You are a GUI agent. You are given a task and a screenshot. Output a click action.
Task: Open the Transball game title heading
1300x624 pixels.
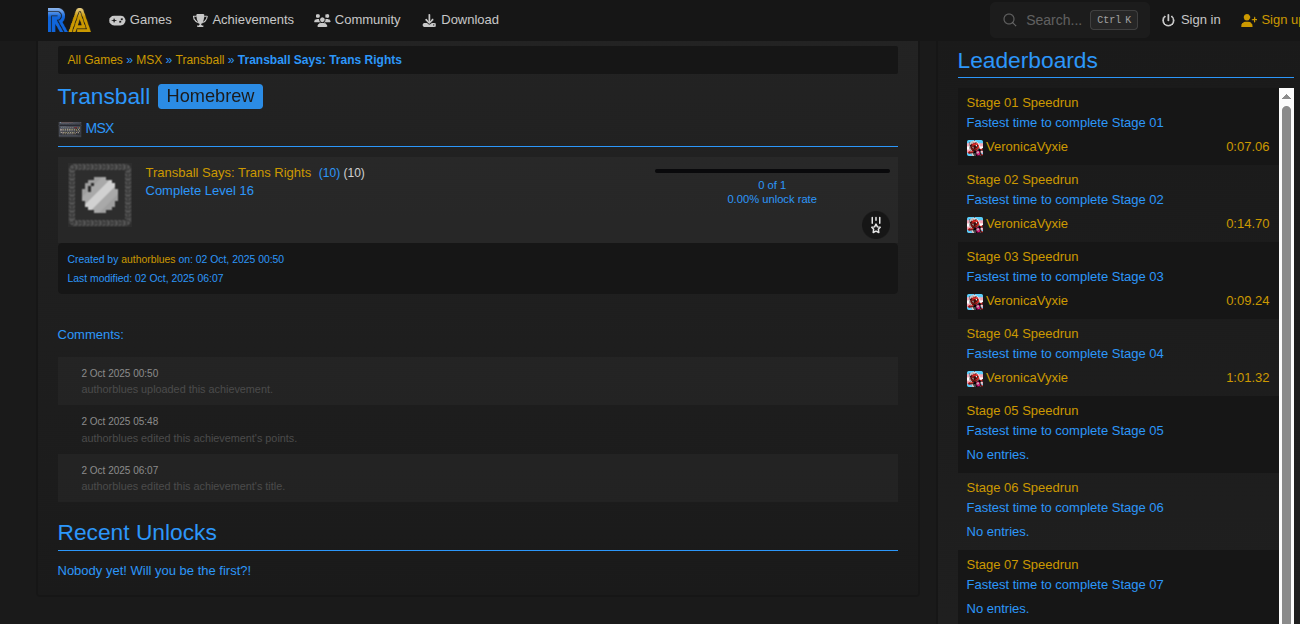coord(104,96)
